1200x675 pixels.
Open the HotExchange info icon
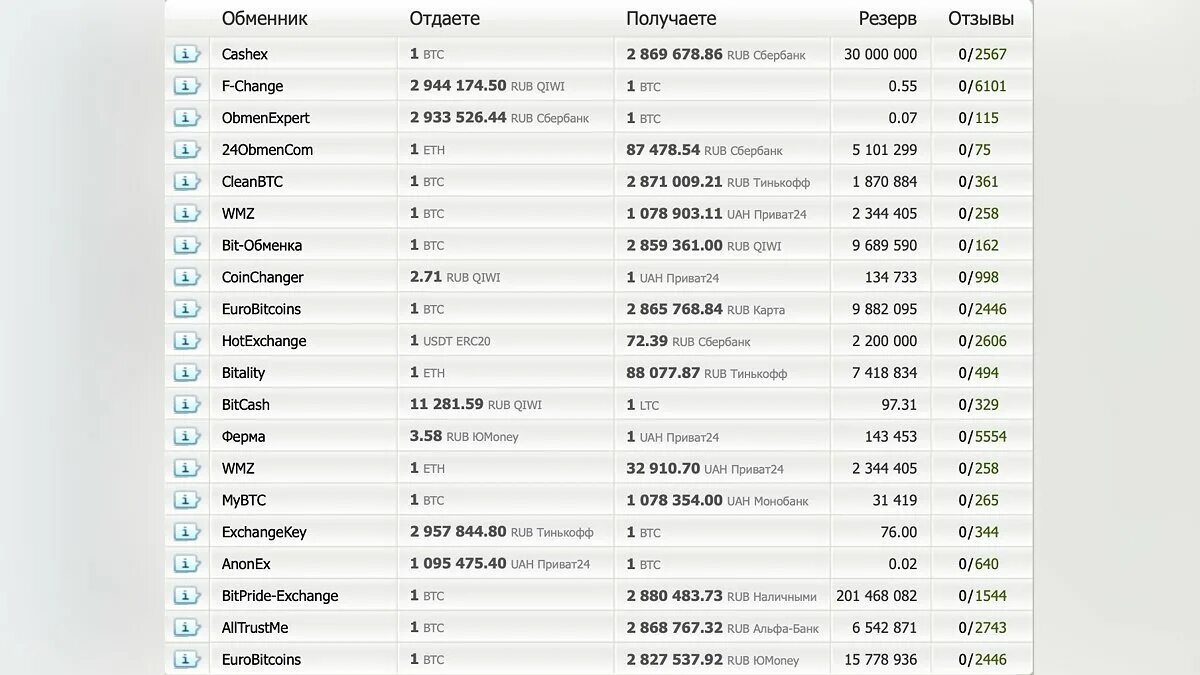pos(187,341)
